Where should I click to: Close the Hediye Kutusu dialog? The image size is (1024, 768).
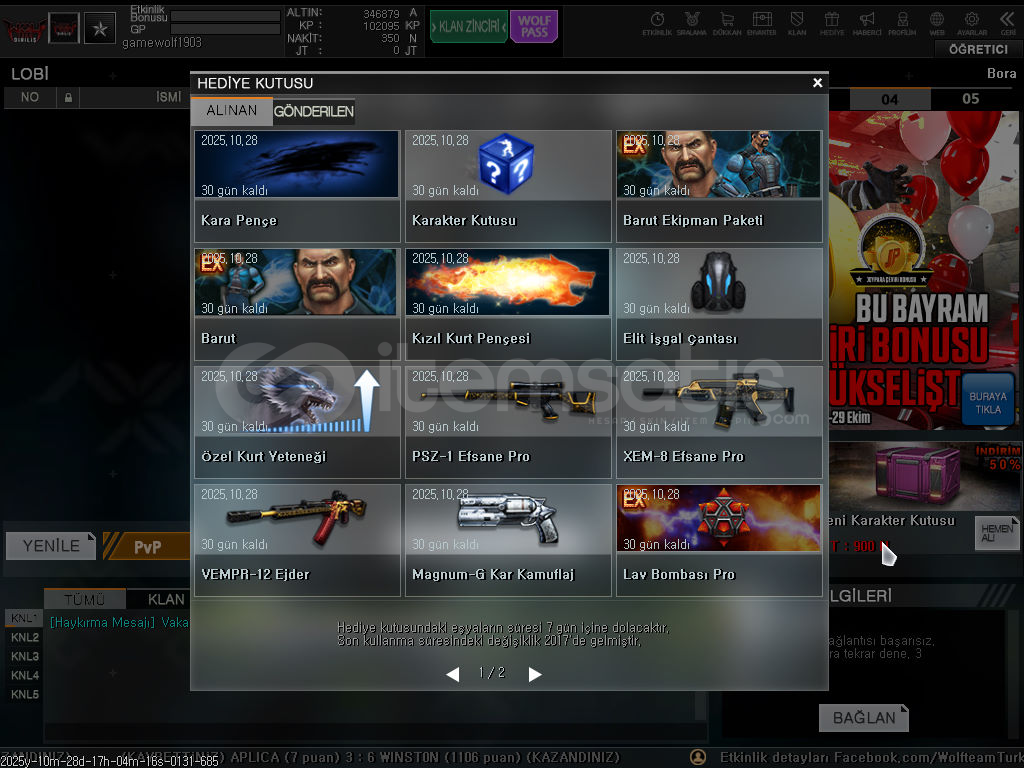(817, 83)
